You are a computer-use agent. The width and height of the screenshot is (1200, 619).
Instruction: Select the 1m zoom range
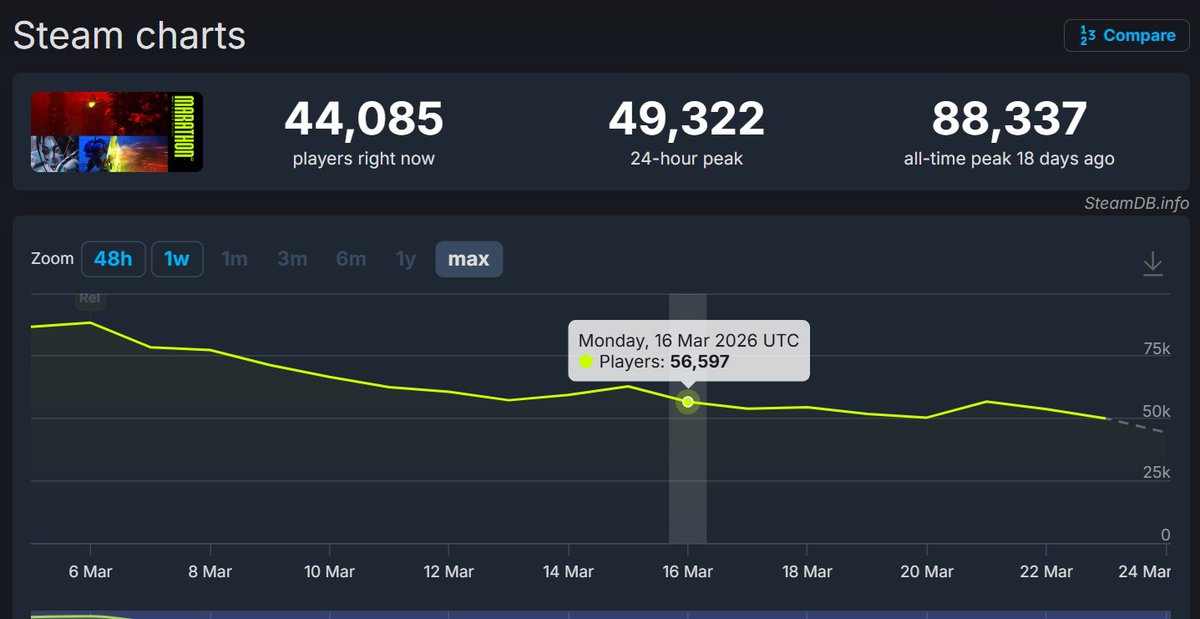(234, 259)
